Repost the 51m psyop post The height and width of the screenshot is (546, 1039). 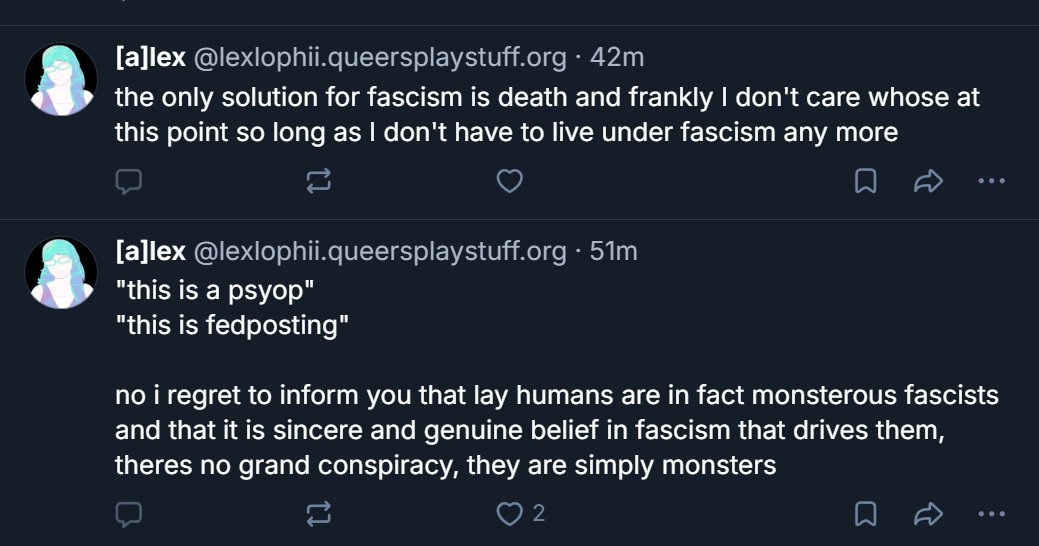tap(319, 514)
